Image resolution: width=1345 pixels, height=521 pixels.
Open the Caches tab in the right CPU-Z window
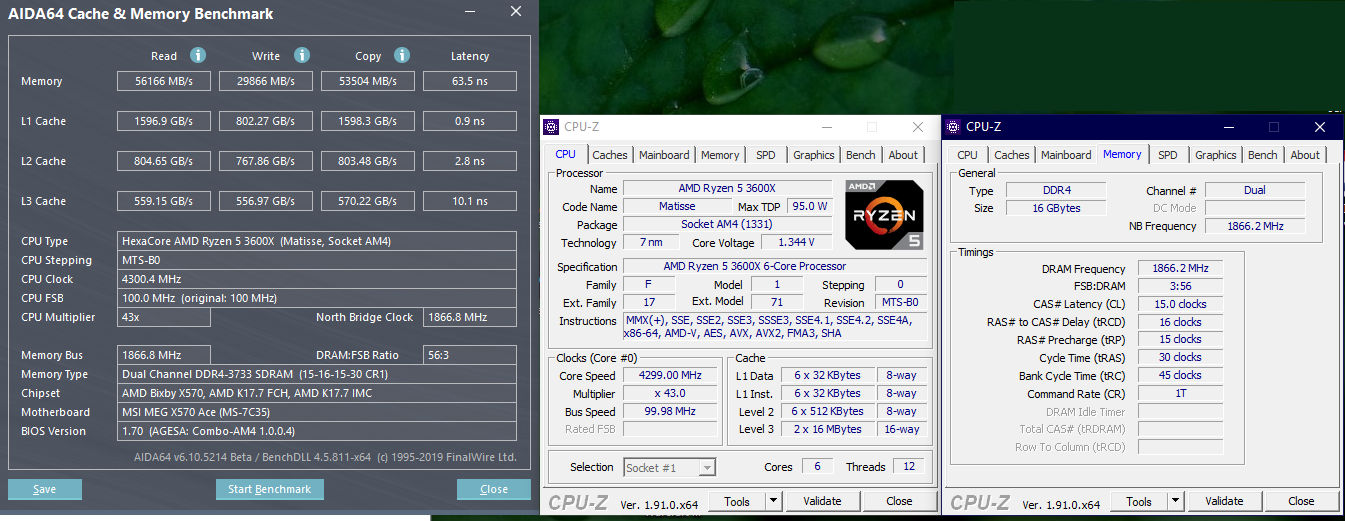pyautogui.click(x=1012, y=155)
